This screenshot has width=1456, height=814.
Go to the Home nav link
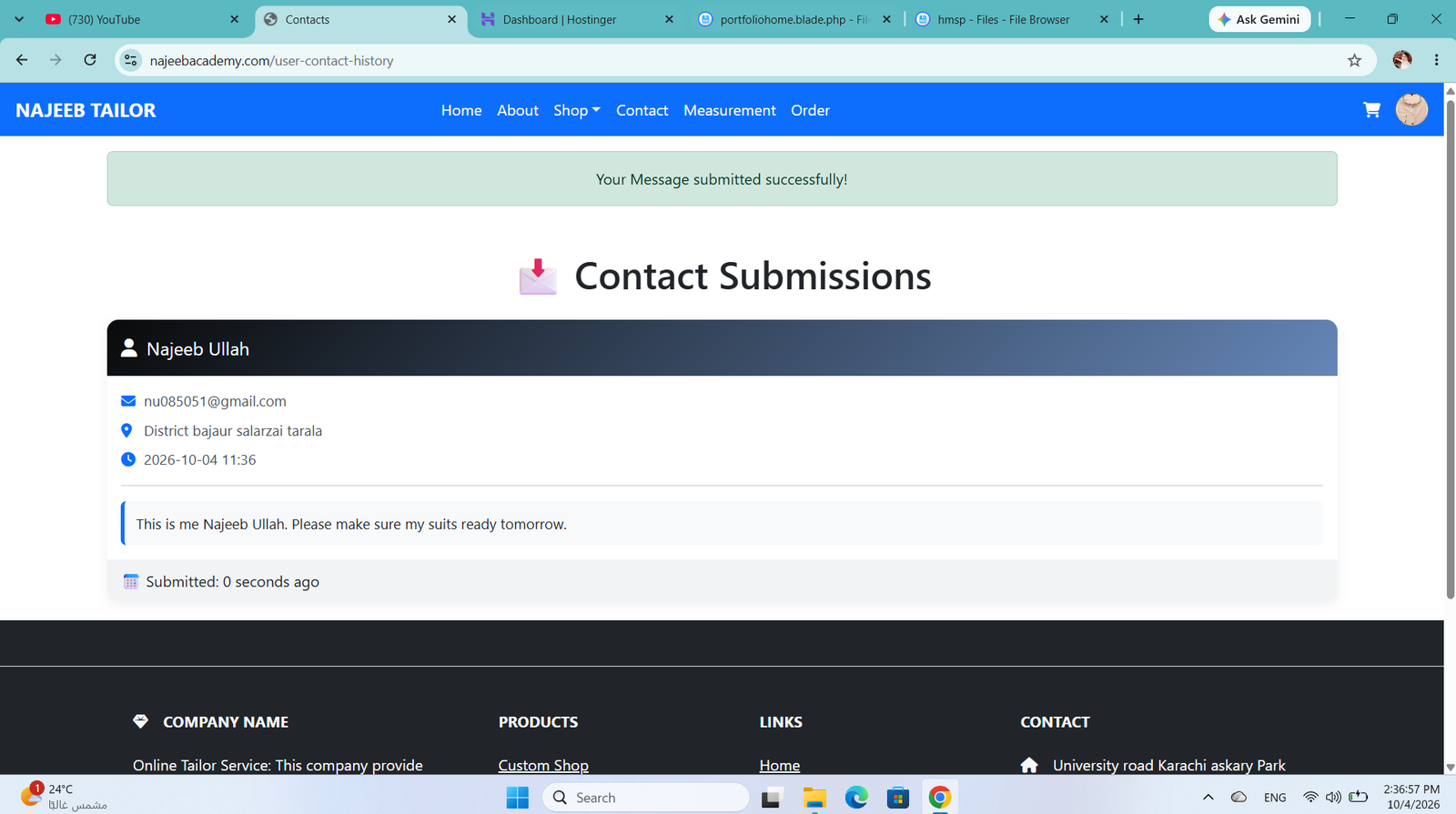pos(461,110)
